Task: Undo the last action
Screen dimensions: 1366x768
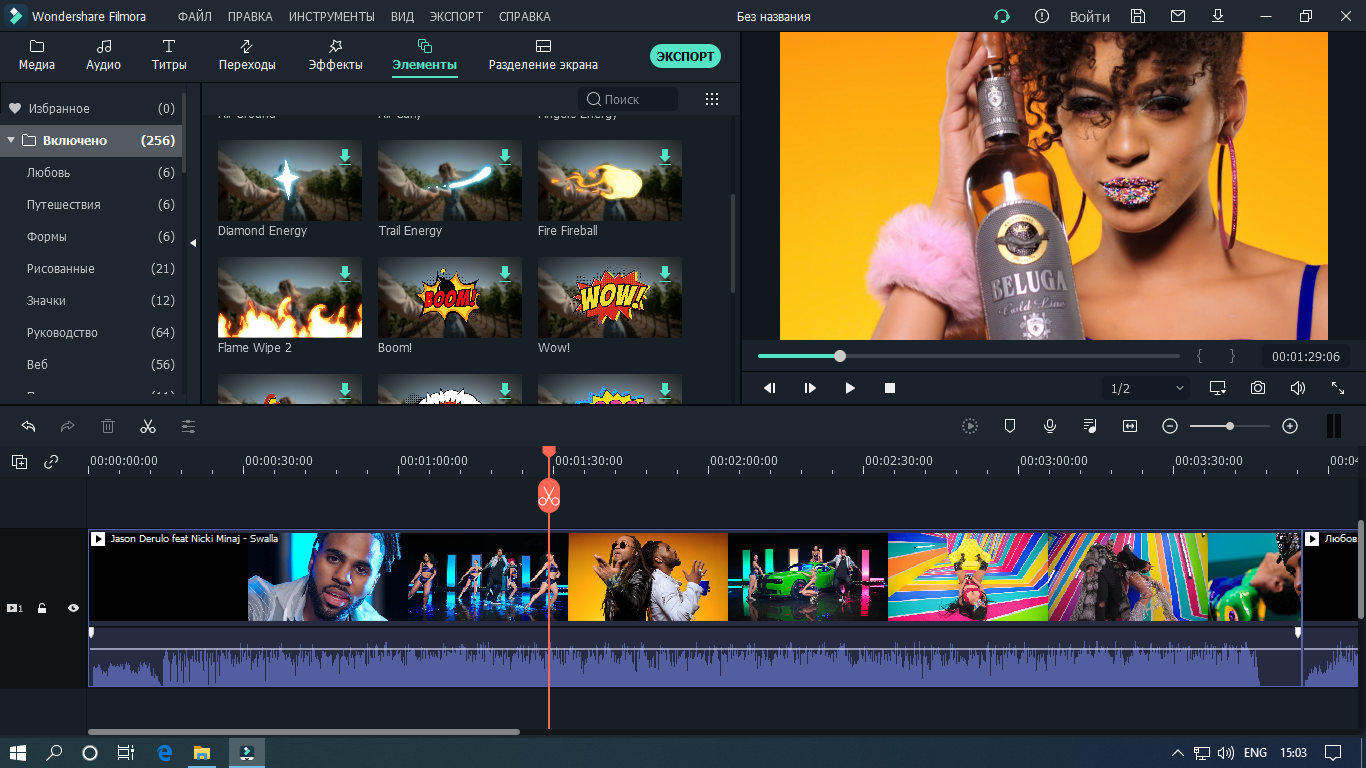Action: pos(28,426)
